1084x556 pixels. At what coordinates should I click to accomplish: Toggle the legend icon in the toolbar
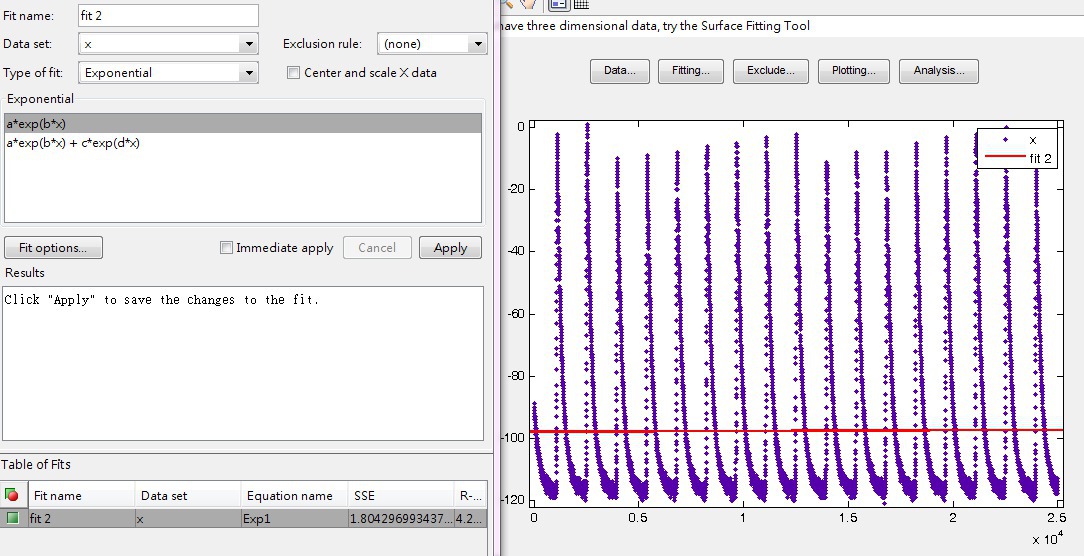(x=560, y=5)
